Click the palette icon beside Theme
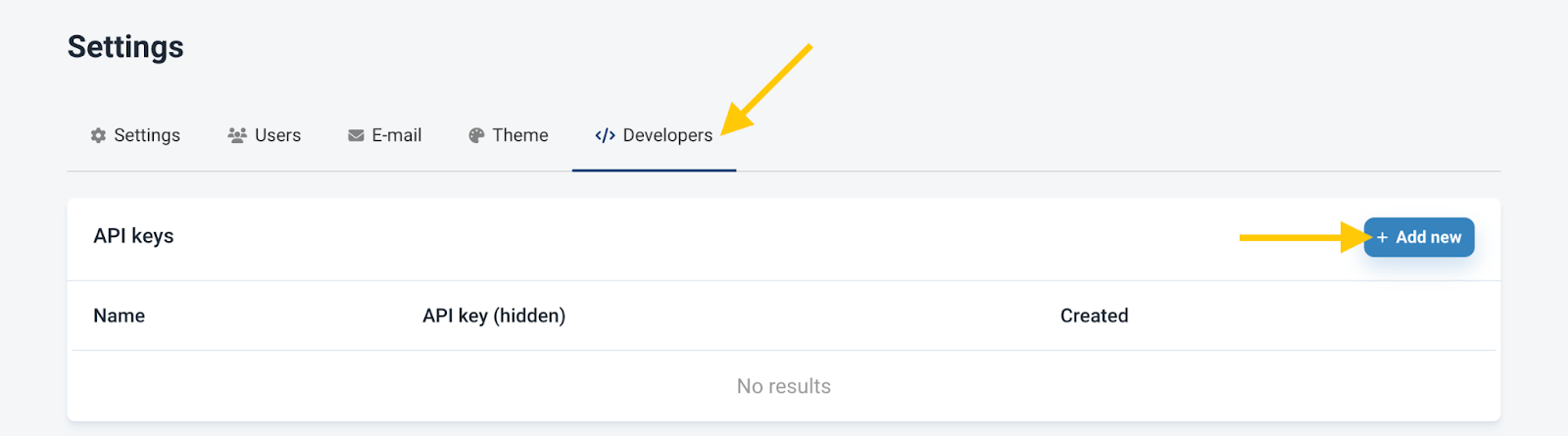This screenshot has height=436, width=1568. (x=476, y=135)
